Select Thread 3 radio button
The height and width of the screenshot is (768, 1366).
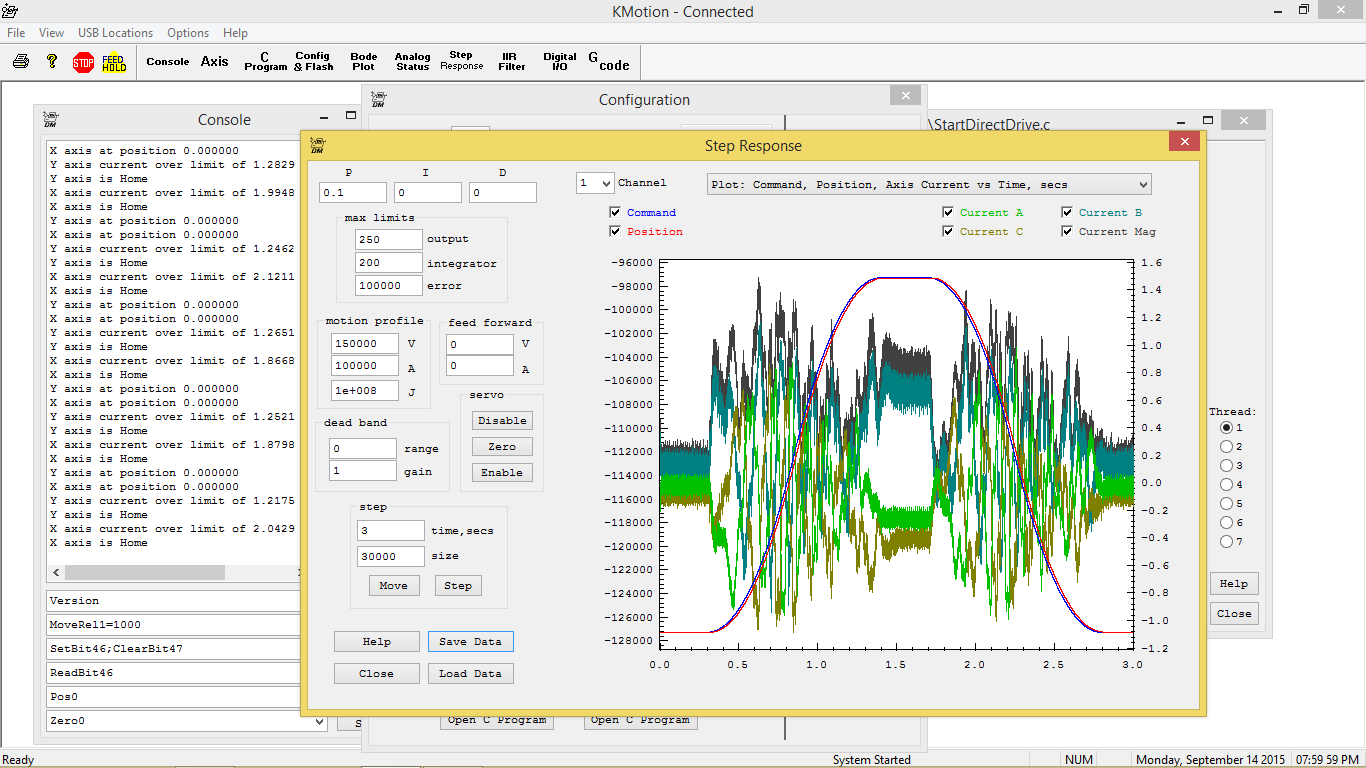pyautogui.click(x=1226, y=466)
